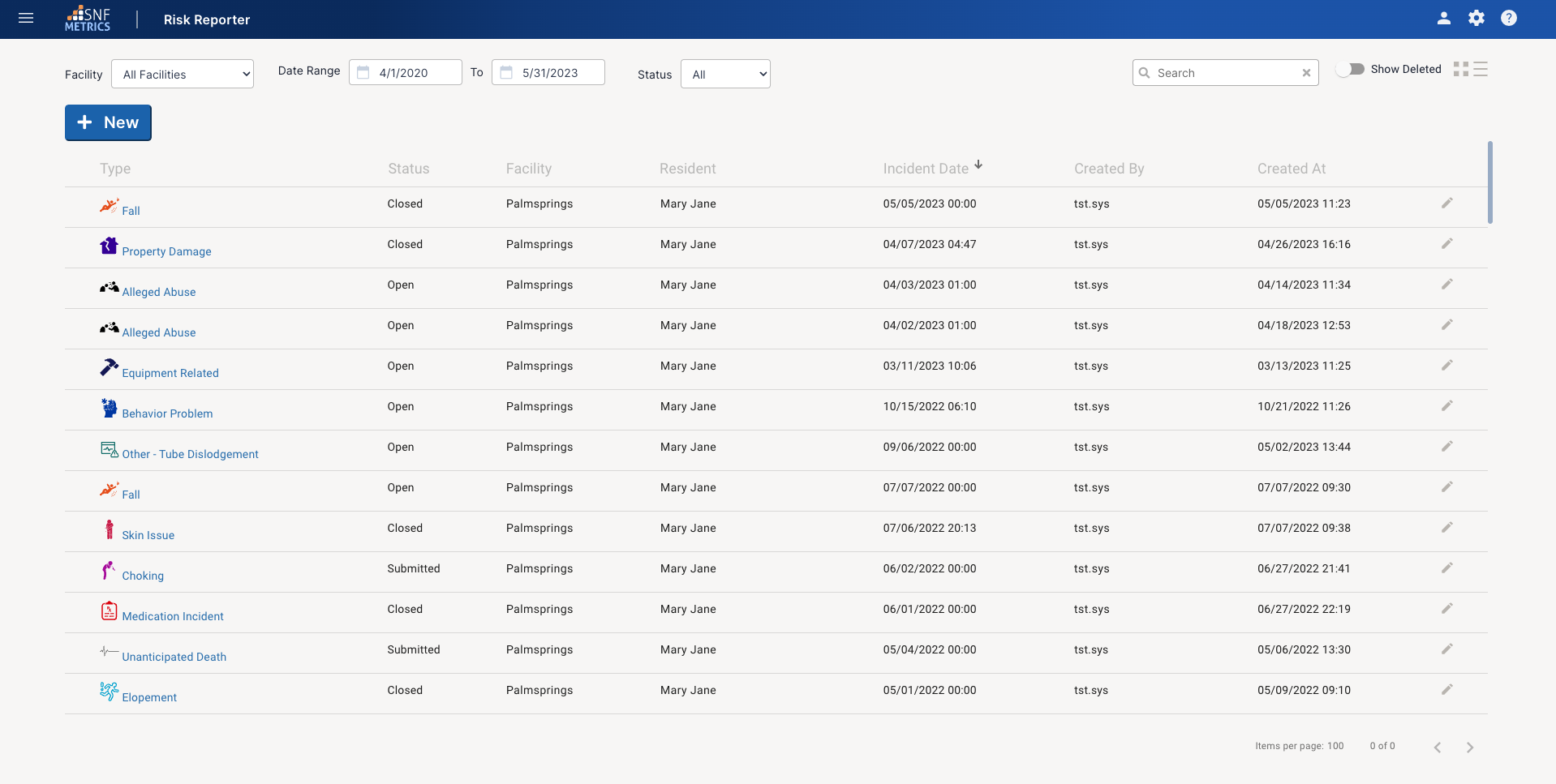Open the Medication Incident link

pos(173,616)
